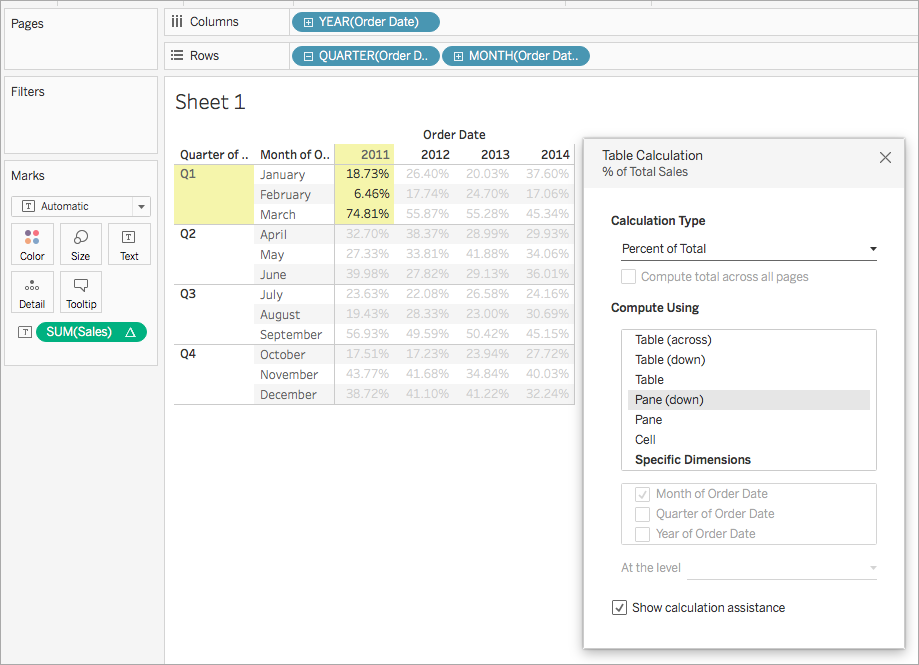Select Specific Dimensions compute option
The width and height of the screenshot is (919, 665).
pos(748,459)
